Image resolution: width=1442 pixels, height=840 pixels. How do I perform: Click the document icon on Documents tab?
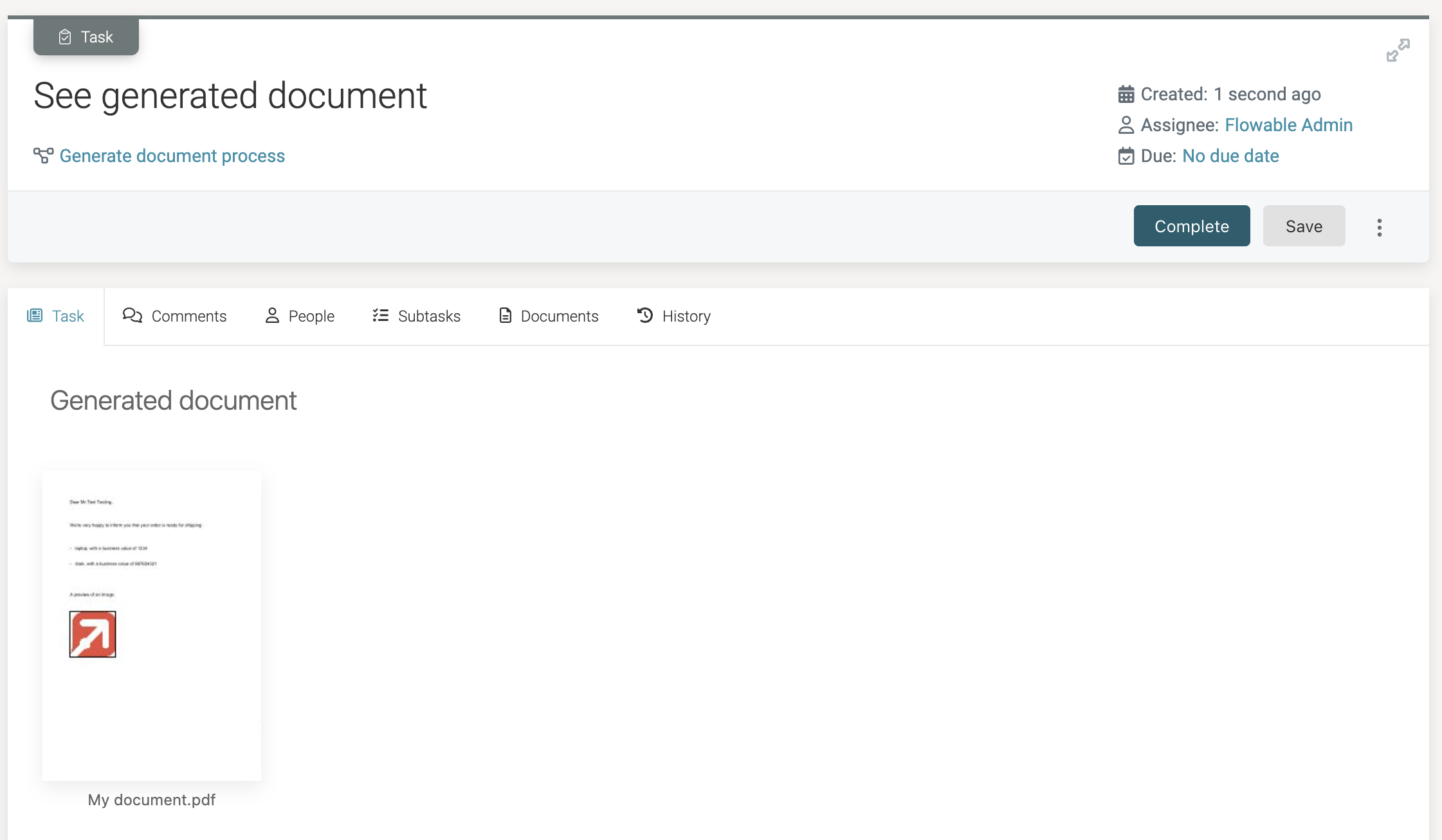pos(504,316)
